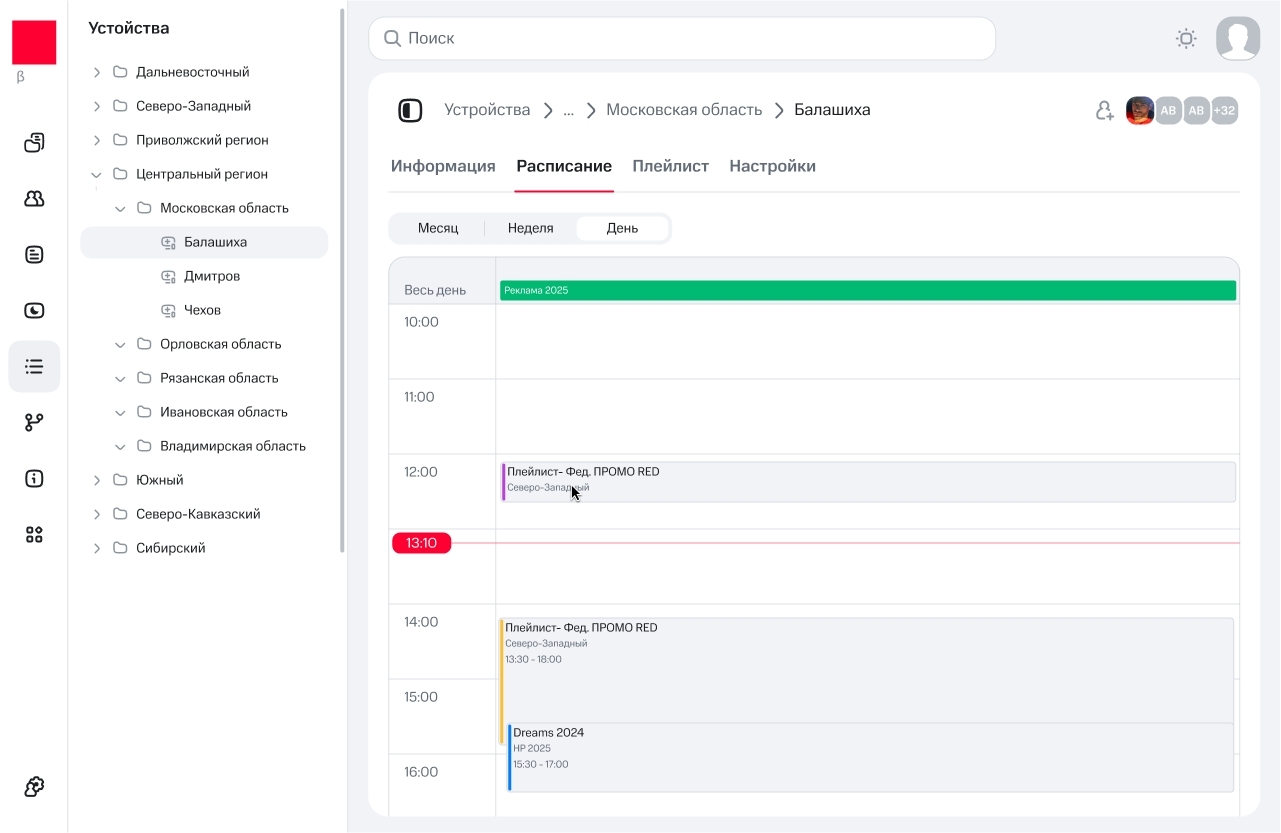Screen dimensions: 1281x833
Task: Toggle the sidebar panel icon near breadcrumbs
Action: [x=410, y=111]
